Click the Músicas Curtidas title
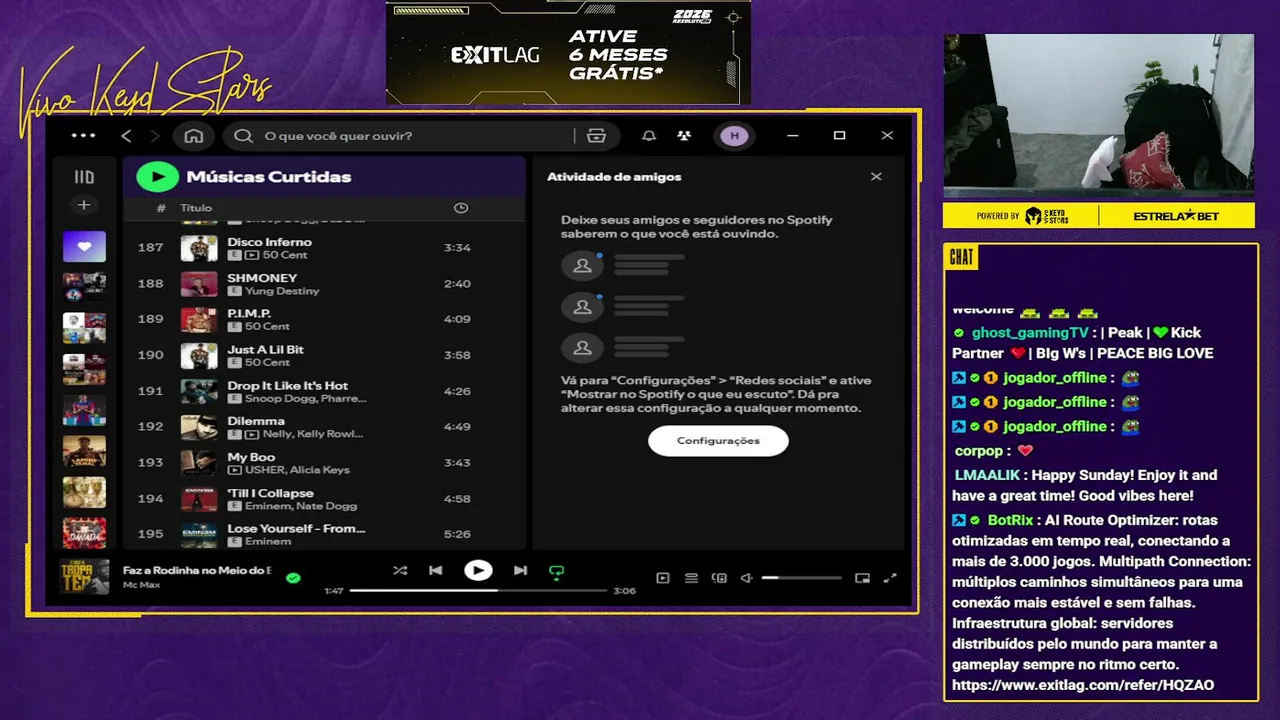 point(269,177)
